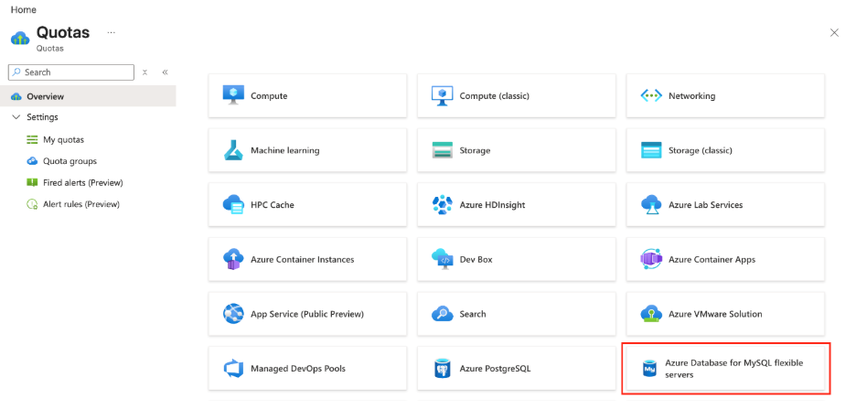Open the Dev Box quota card
The width and height of the screenshot is (856, 401).
point(516,259)
